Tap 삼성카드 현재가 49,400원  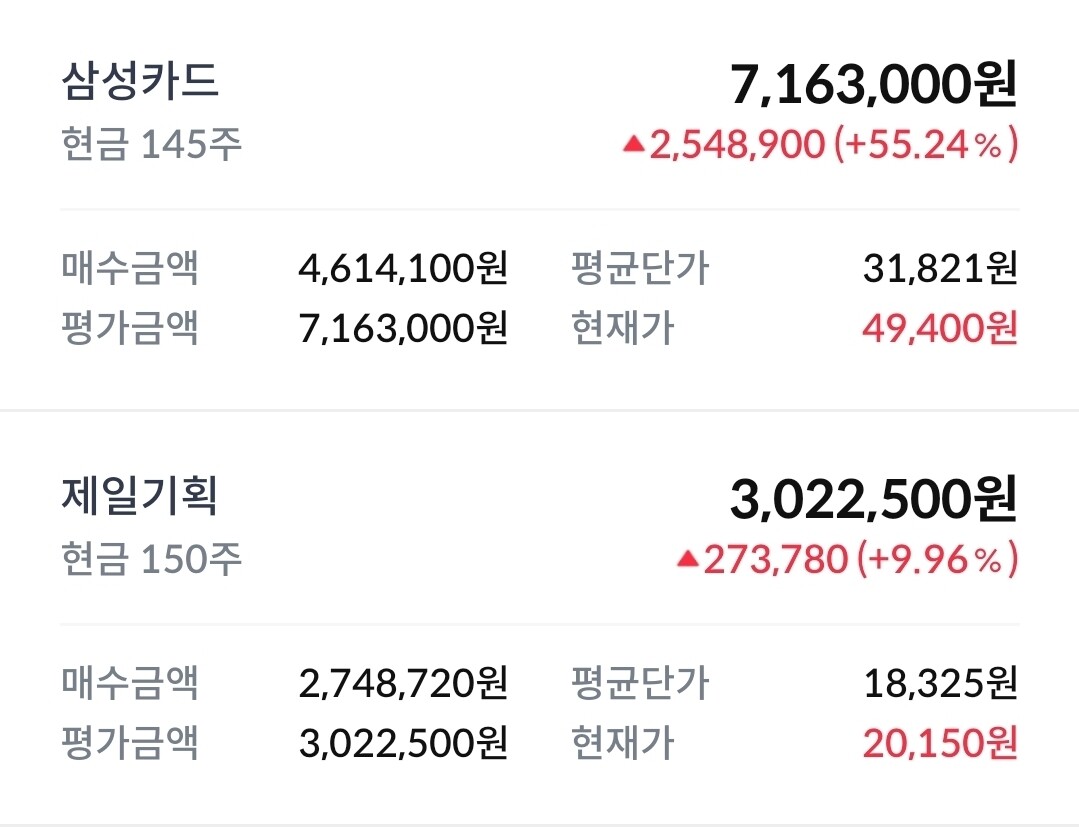[939, 328]
